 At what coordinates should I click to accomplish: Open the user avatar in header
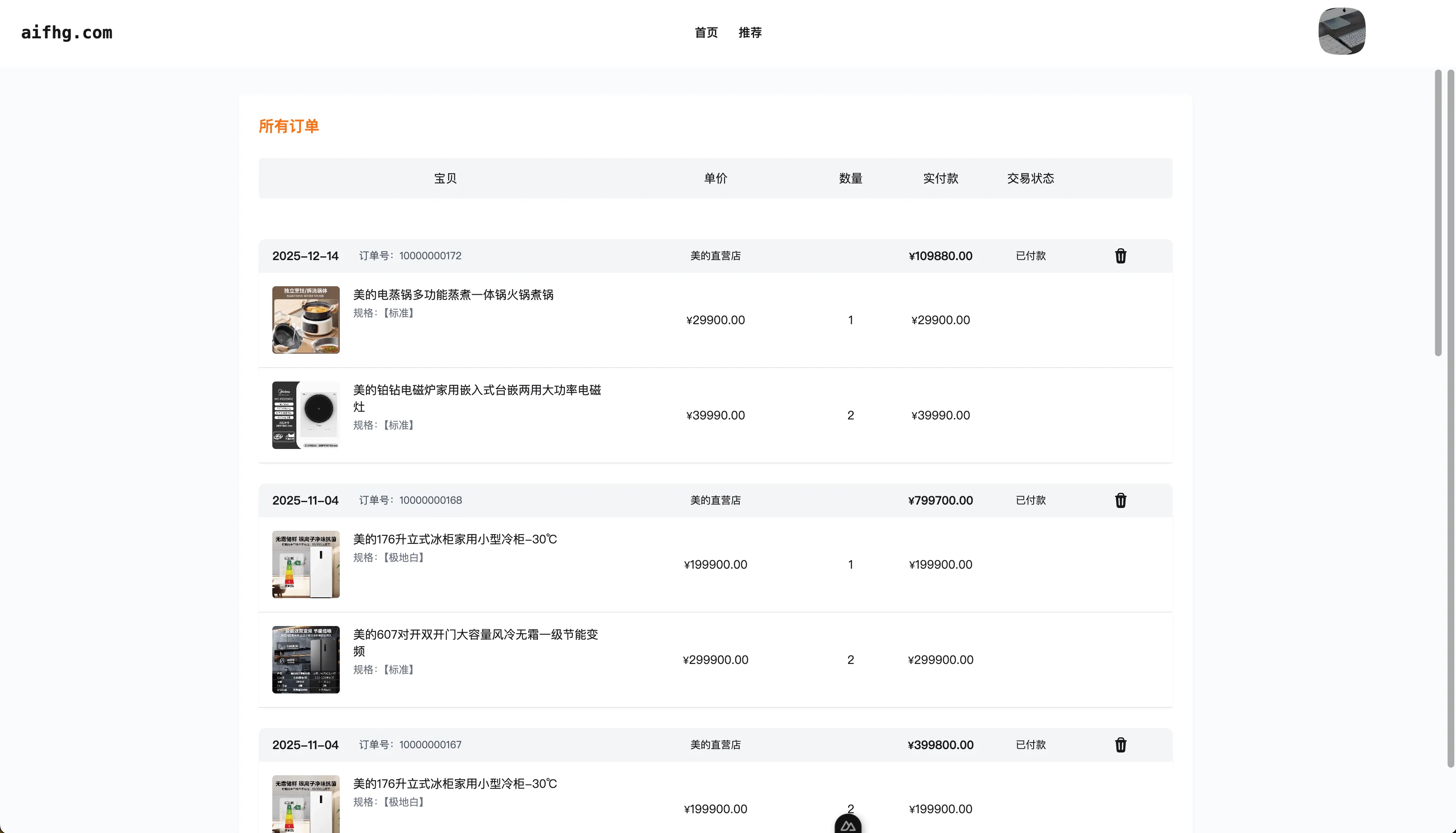pos(1342,32)
